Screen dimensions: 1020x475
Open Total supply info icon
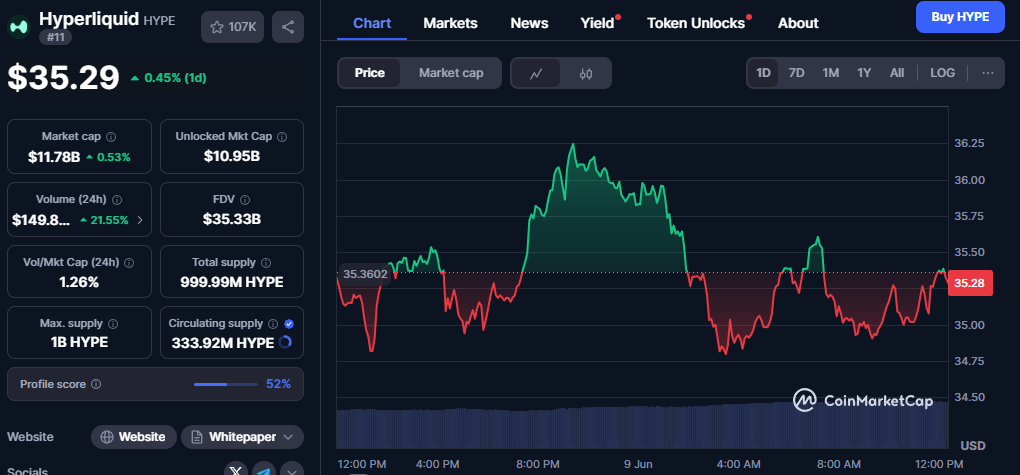coord(266,263)
